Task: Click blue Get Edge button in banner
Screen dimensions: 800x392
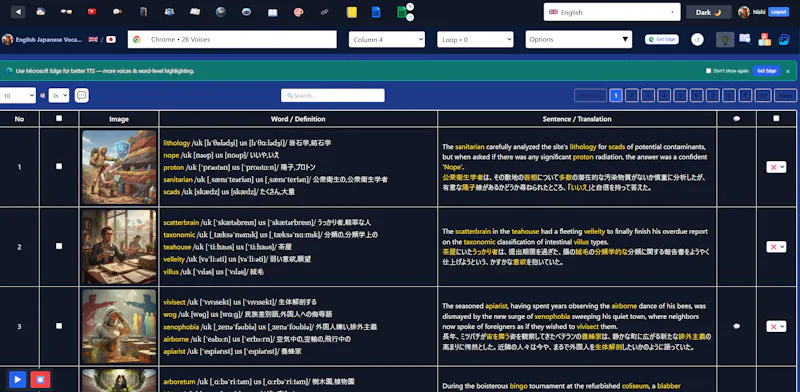Action: pyautogui.click(x=766, y=71)
